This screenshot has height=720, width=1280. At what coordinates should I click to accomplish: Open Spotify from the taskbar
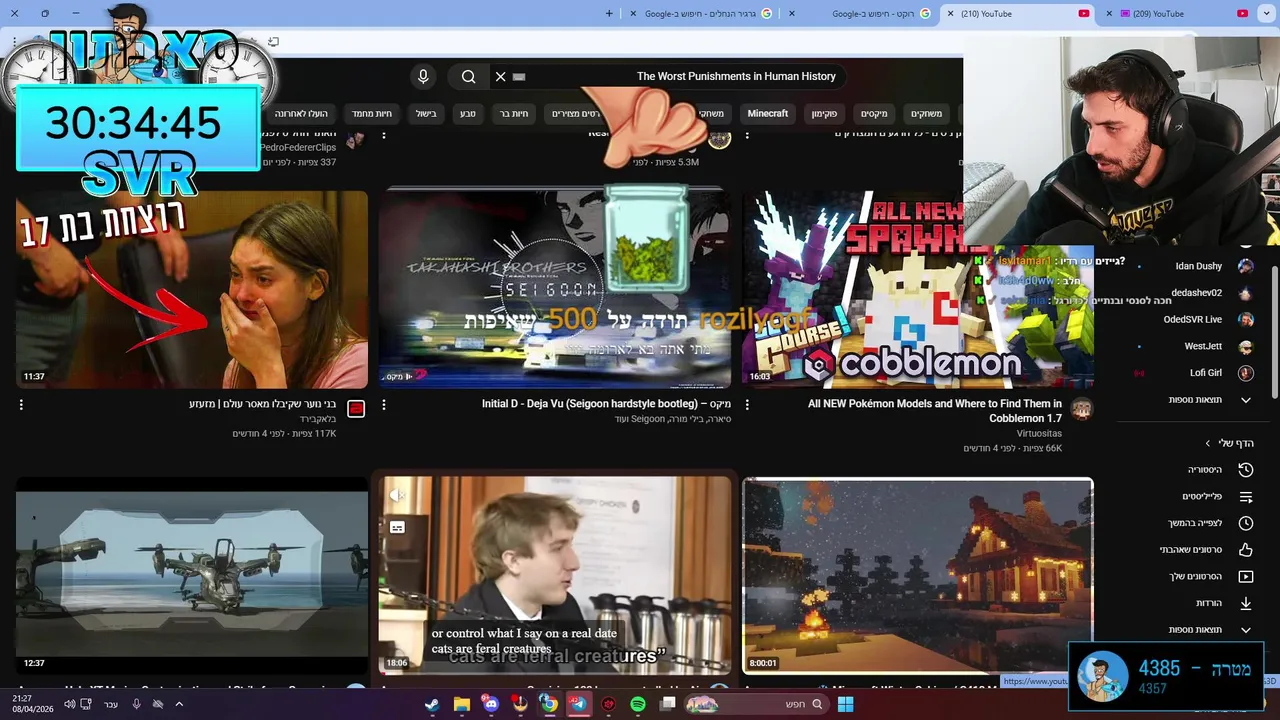pyautogui.click(x=638, y=704)
